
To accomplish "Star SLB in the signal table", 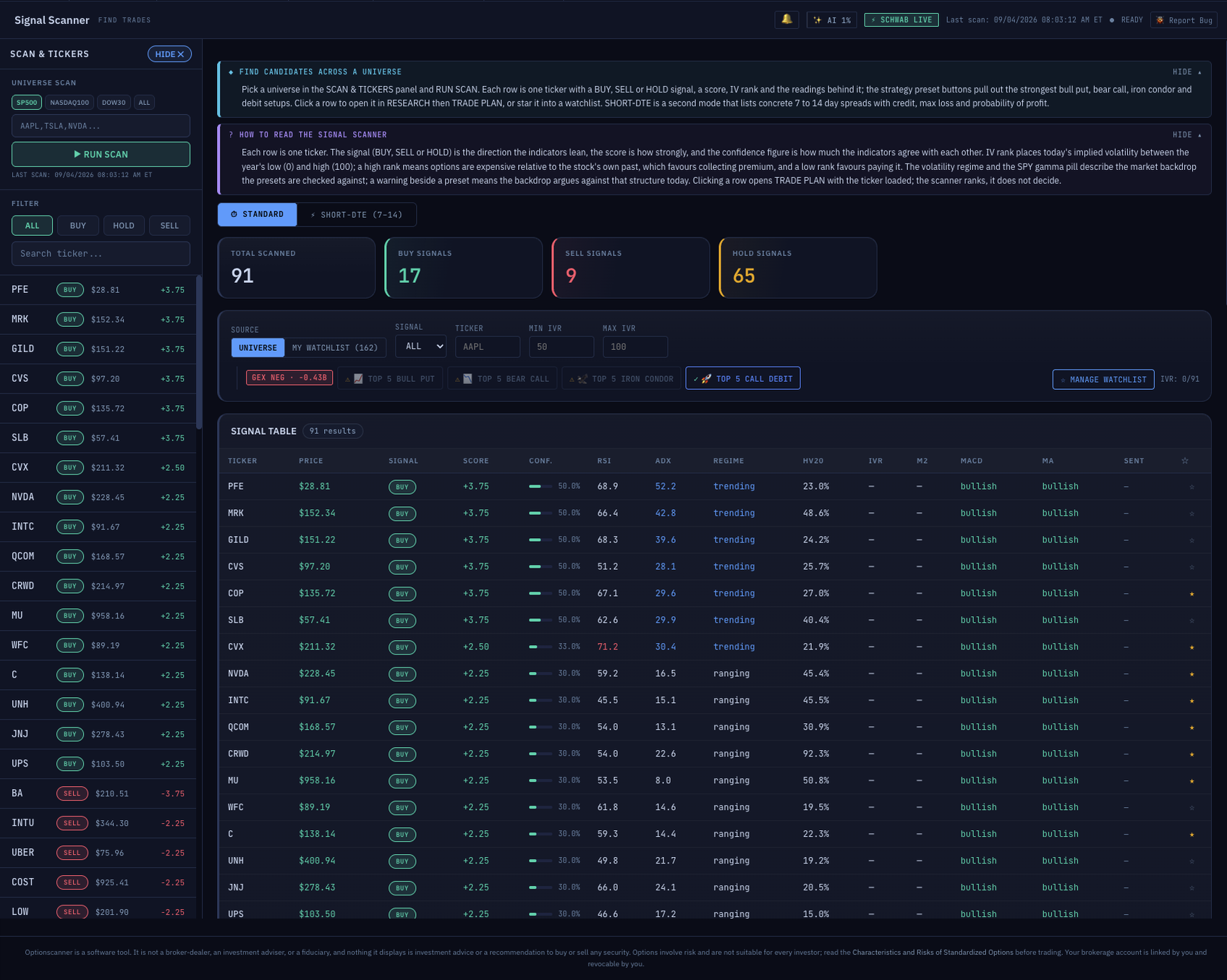I will pyautogui.click(x=1192, y=621).
